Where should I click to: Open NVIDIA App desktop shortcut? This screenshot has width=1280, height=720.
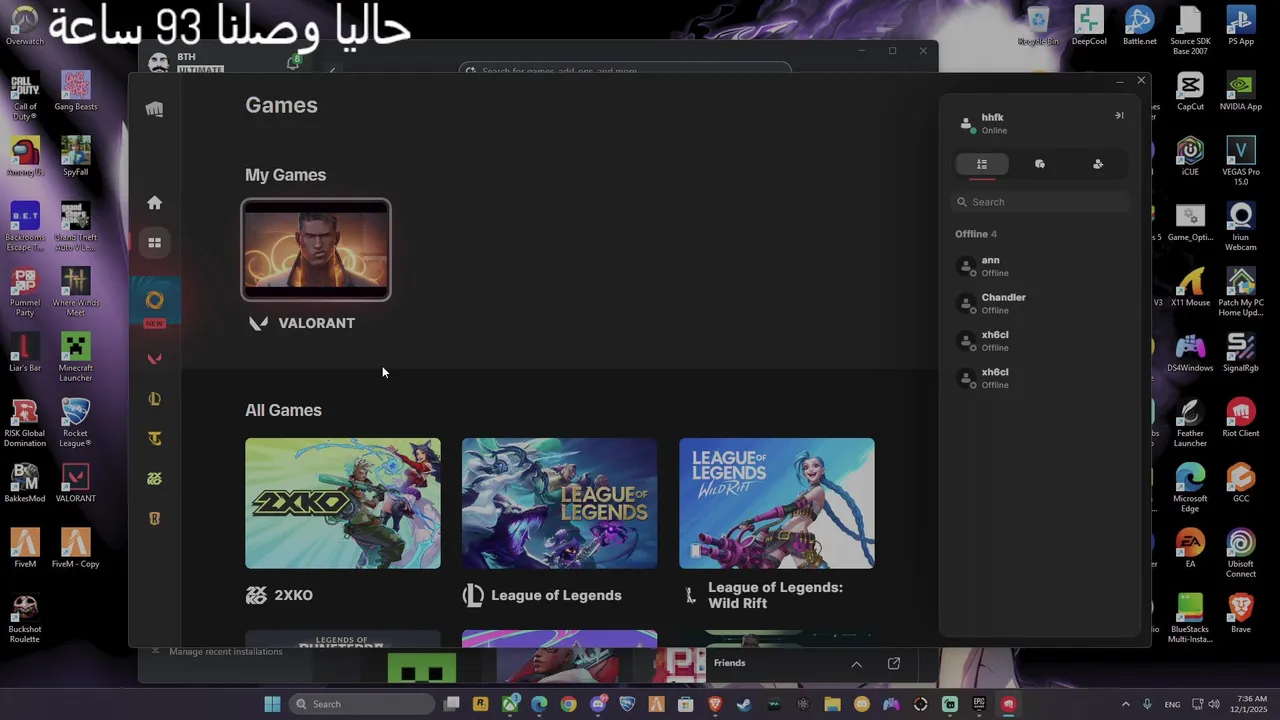coord(1241,92)
